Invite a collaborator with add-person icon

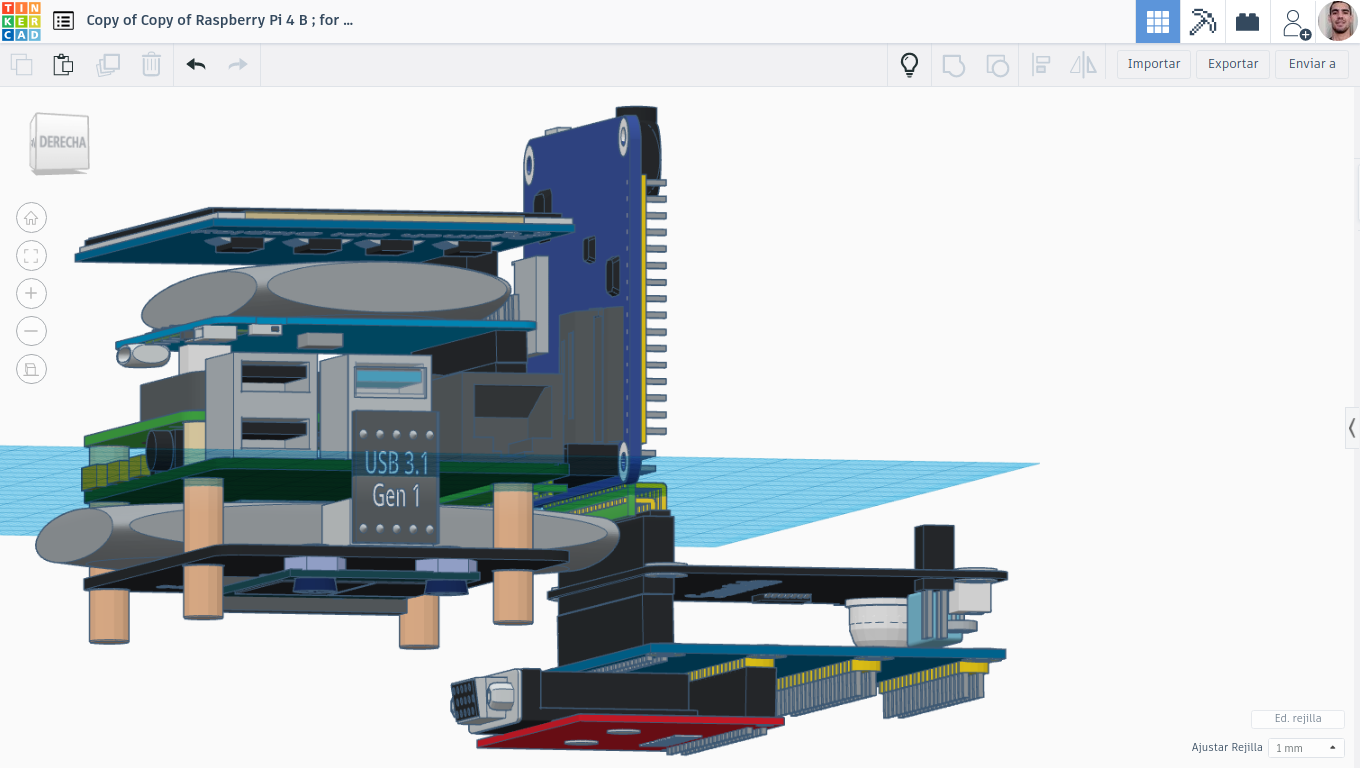point(1294,22)
